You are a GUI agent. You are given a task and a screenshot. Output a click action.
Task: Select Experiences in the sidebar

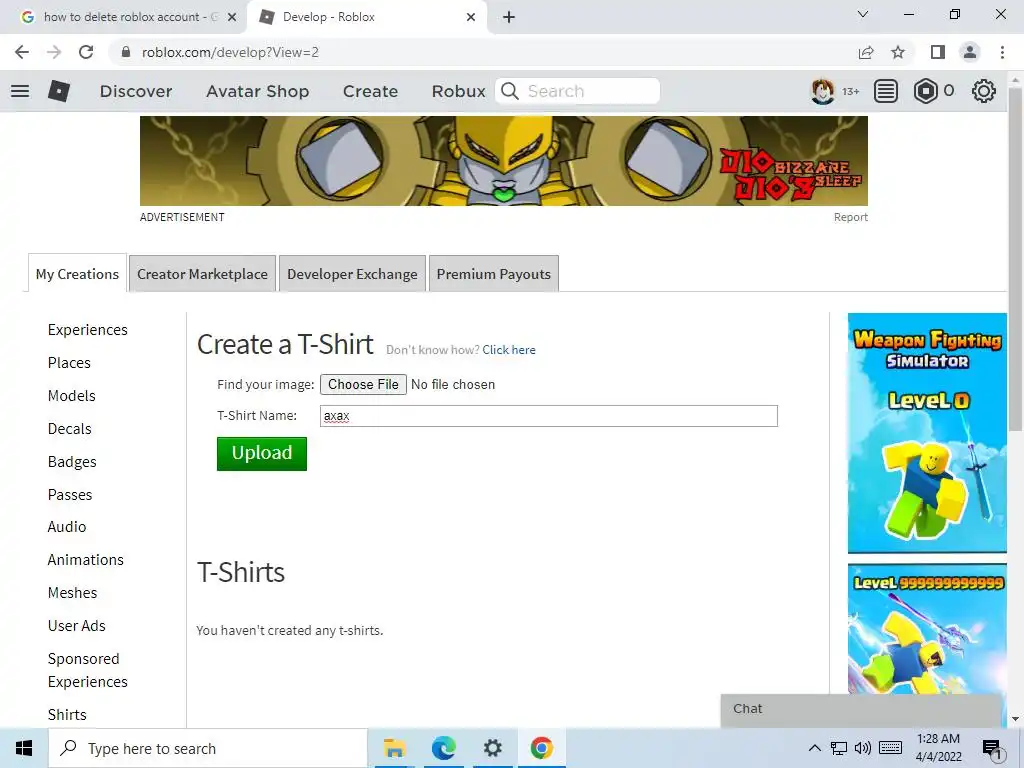(88, 330)
